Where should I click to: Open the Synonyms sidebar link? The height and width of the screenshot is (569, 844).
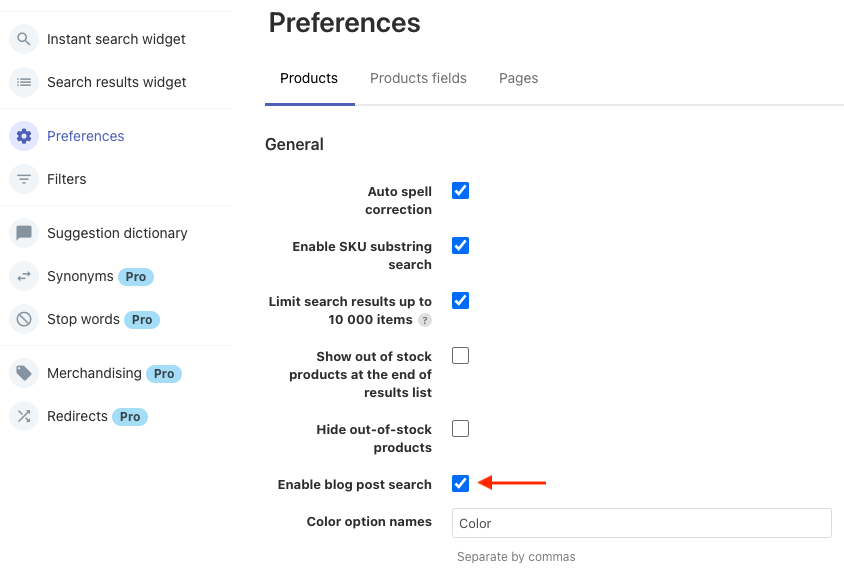[80, 276]
